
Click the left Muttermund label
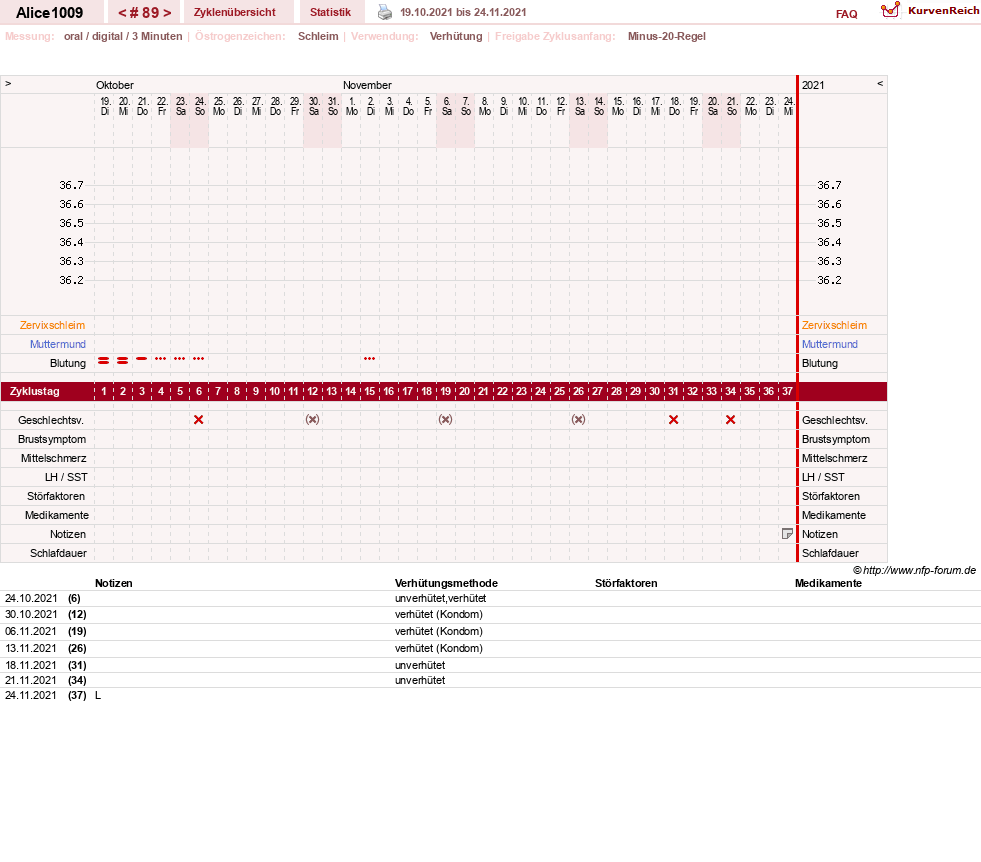(x=58, y=344)
